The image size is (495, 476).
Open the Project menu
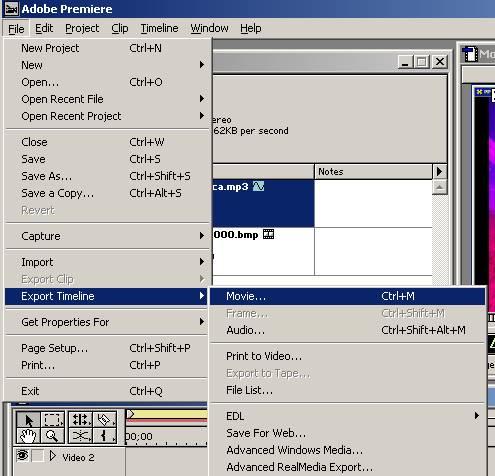point(82,29)
